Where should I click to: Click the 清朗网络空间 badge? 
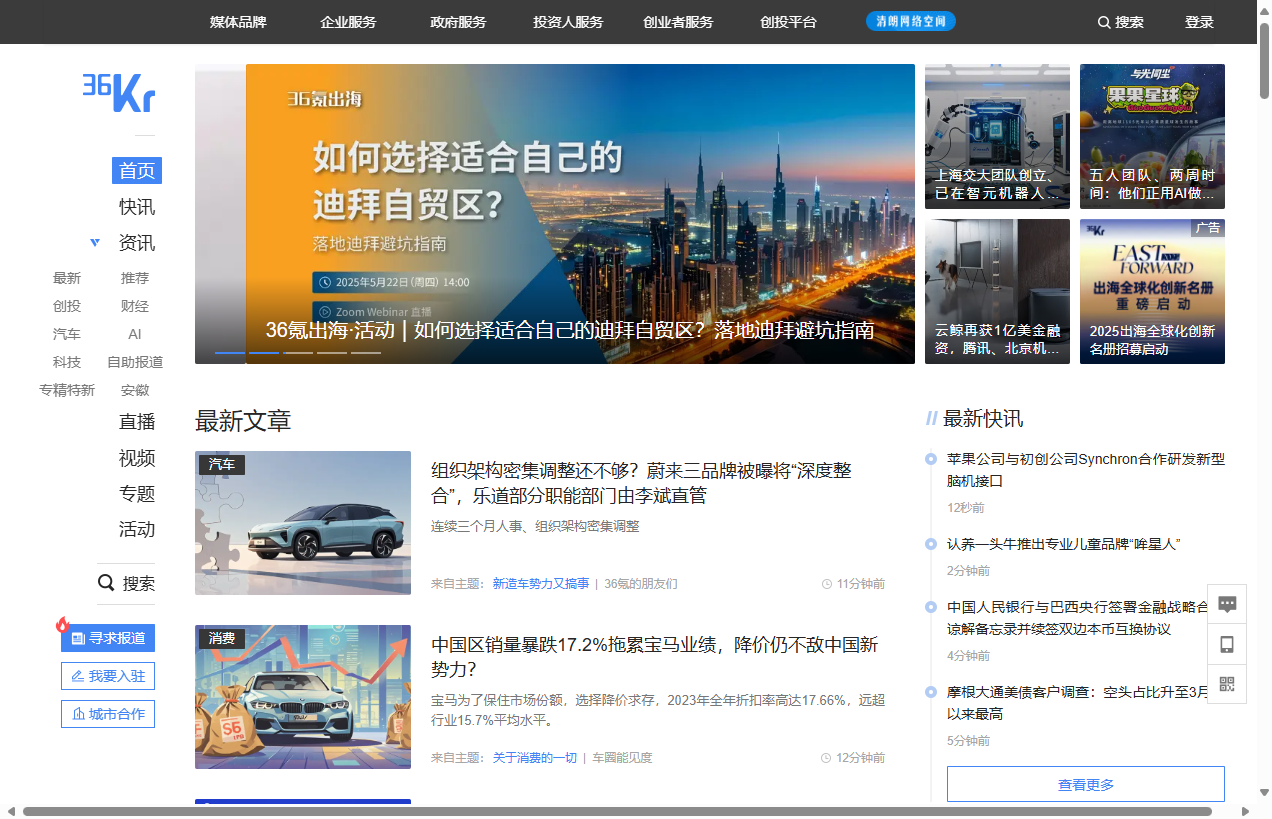coord(910,21)
